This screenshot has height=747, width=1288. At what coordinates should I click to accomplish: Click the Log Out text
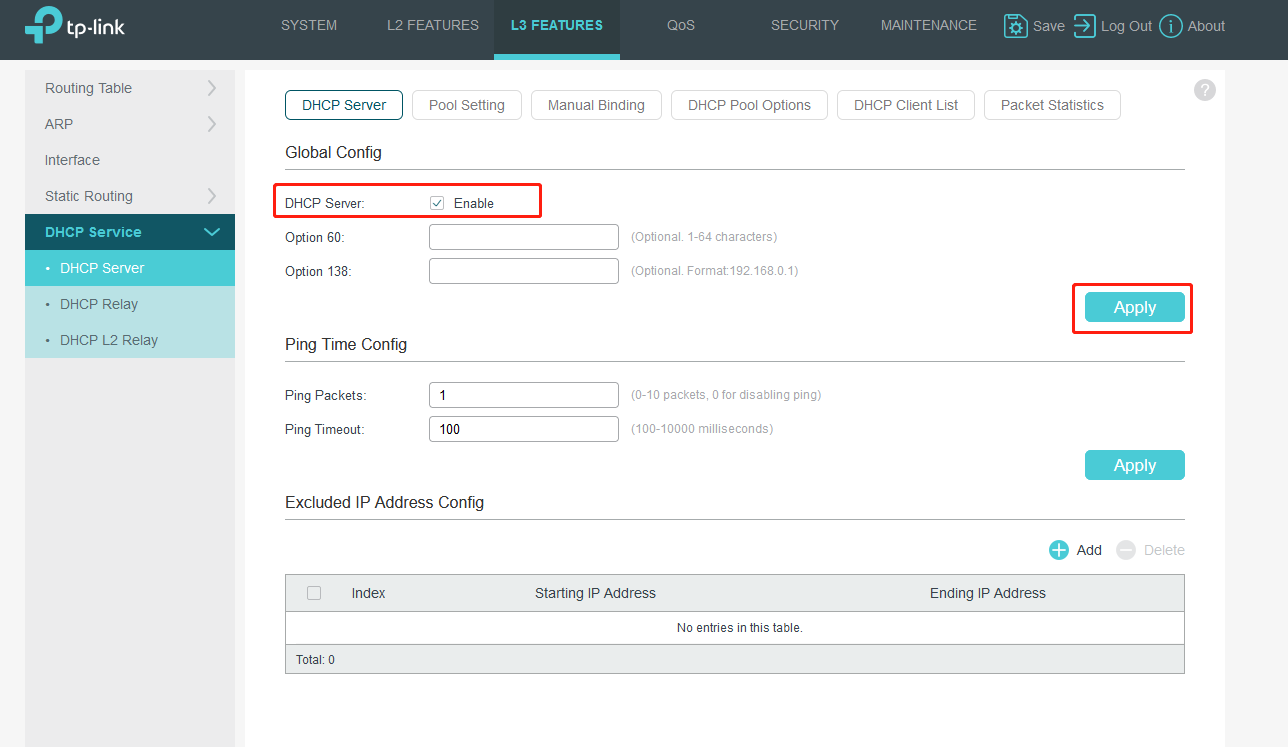click(1127, 26)
